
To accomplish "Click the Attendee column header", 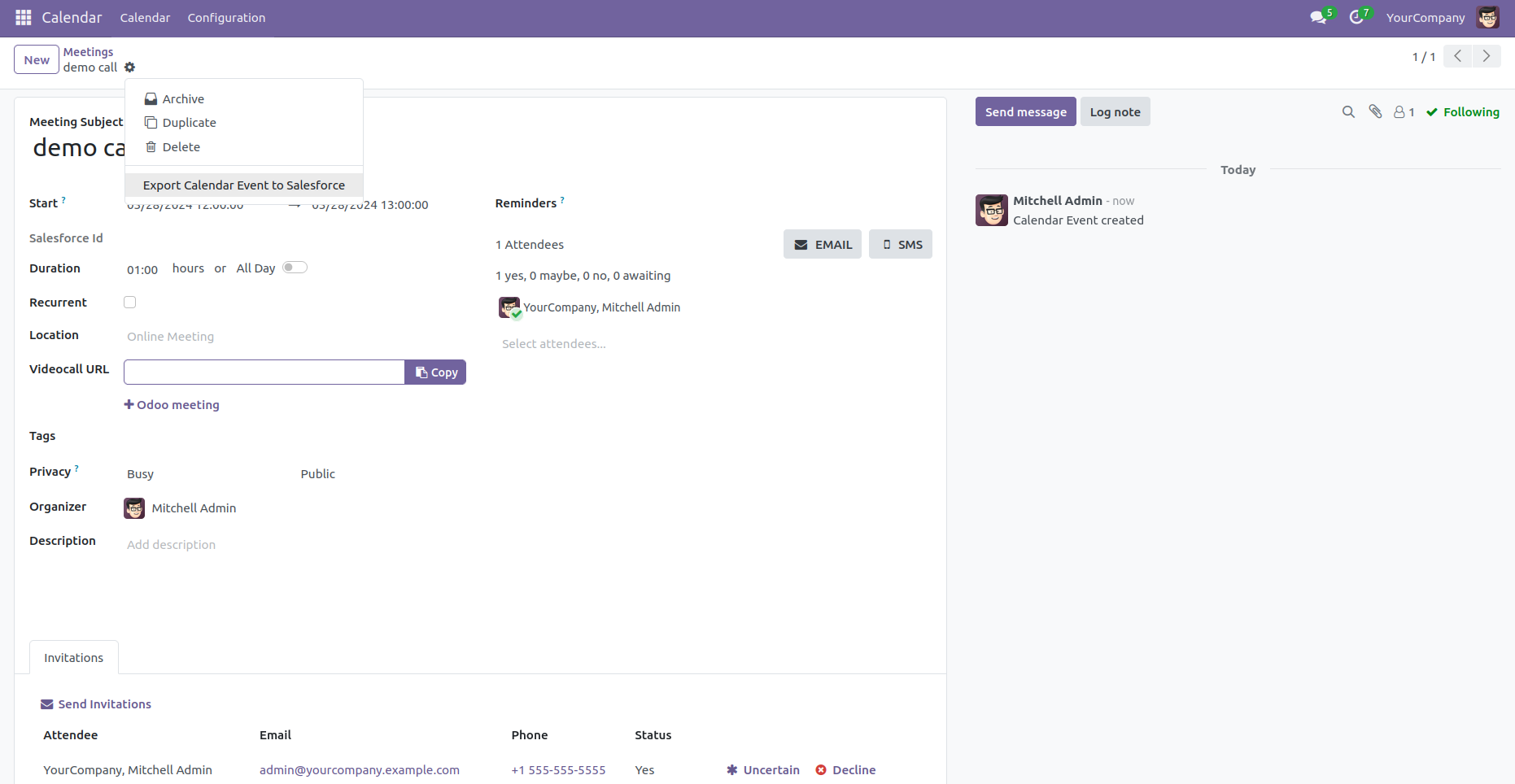I will pos(71,735).
